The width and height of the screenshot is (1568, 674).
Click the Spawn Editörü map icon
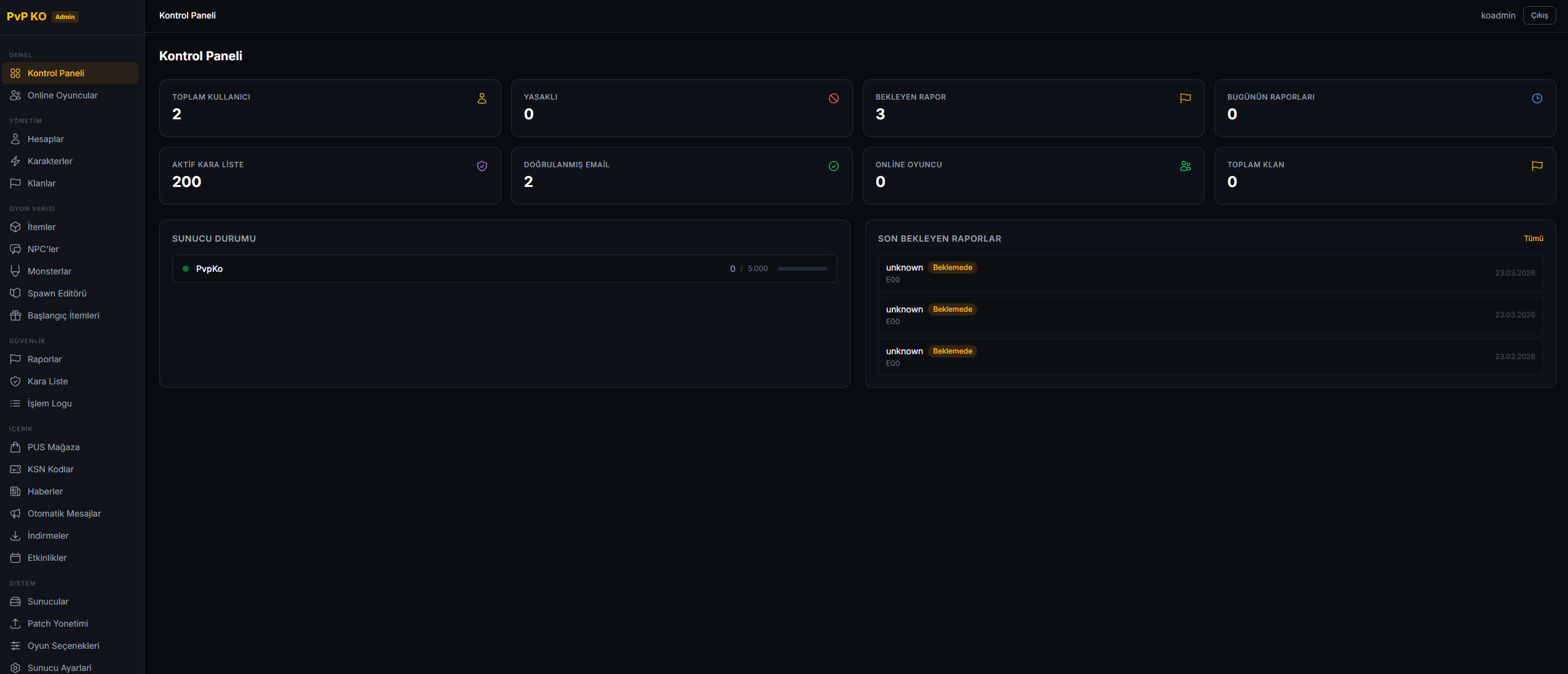tap(15, 293)
